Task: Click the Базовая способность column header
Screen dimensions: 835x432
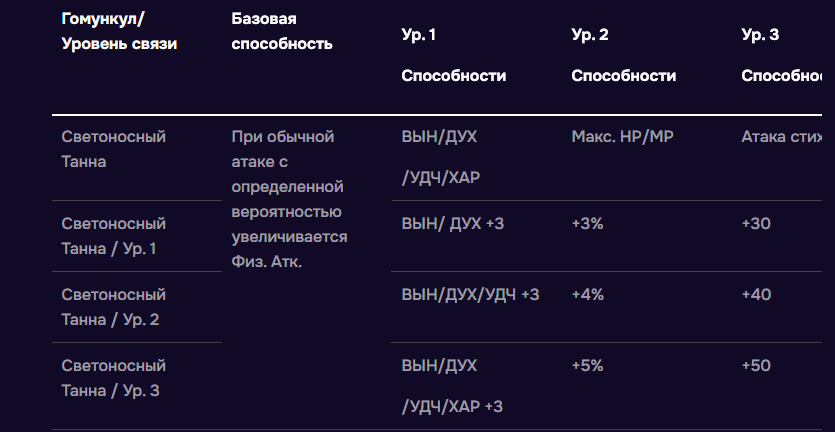Action: 281,31
